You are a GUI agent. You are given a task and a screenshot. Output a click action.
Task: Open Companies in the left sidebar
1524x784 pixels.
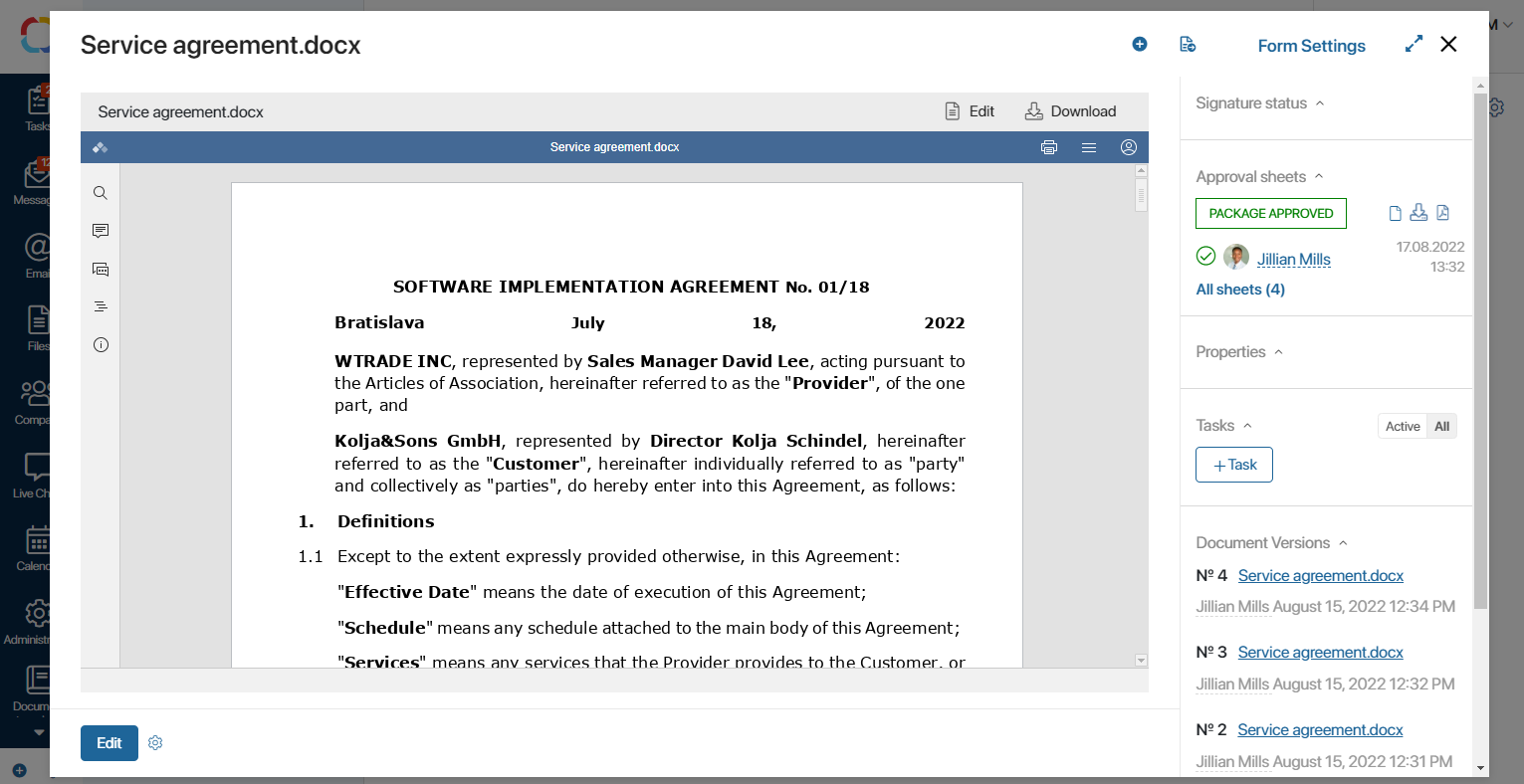[x=34, y=401]
